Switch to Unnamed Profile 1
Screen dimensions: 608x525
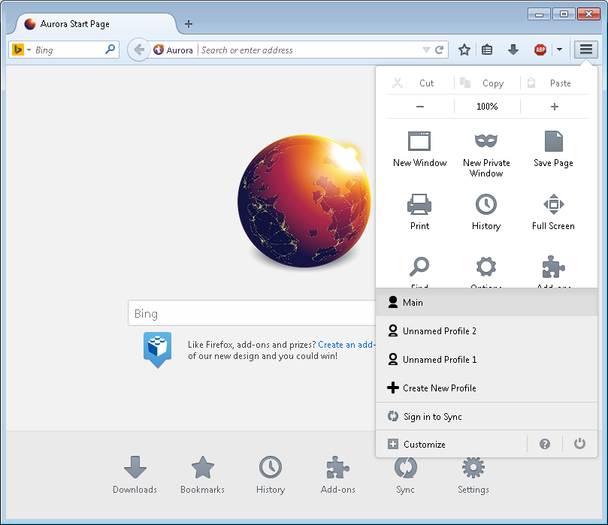pos(486,359)
